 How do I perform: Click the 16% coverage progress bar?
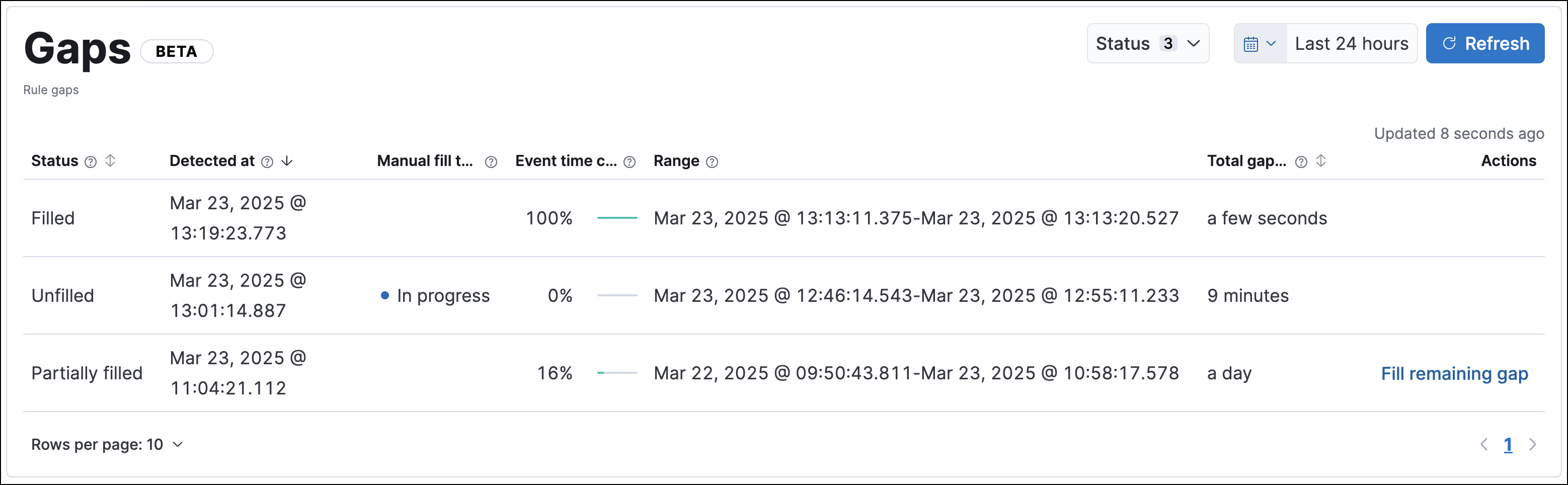(616, 373)
